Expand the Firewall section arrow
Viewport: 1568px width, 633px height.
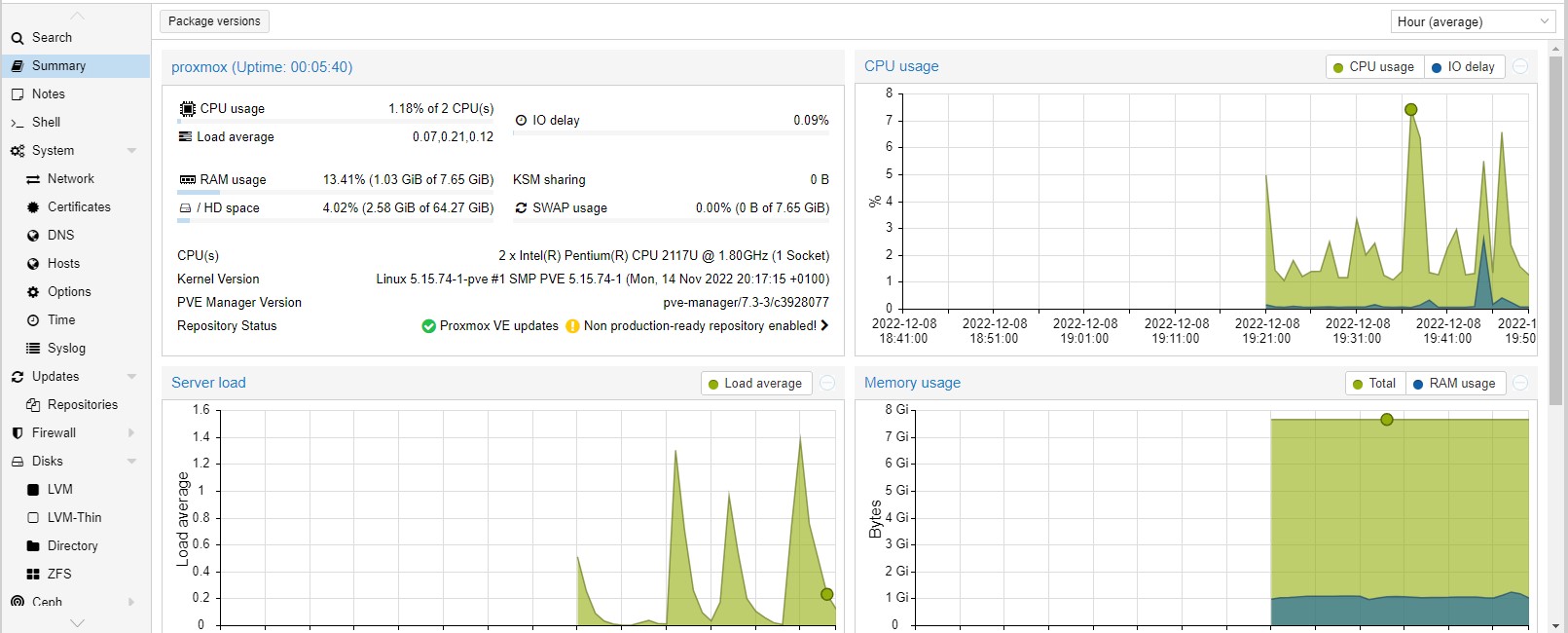131,433
